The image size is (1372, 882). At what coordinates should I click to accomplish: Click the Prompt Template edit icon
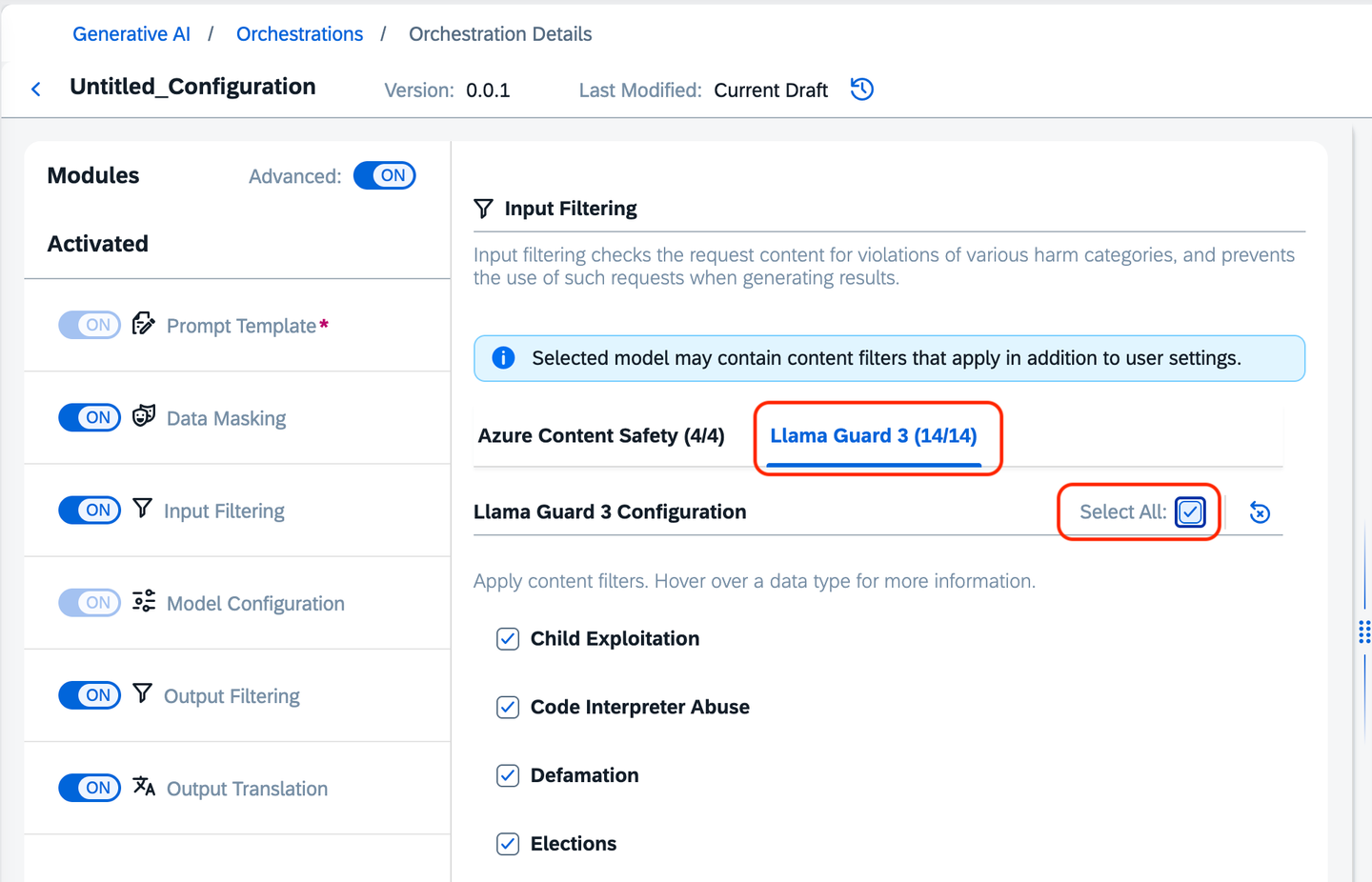click(144, 324)
